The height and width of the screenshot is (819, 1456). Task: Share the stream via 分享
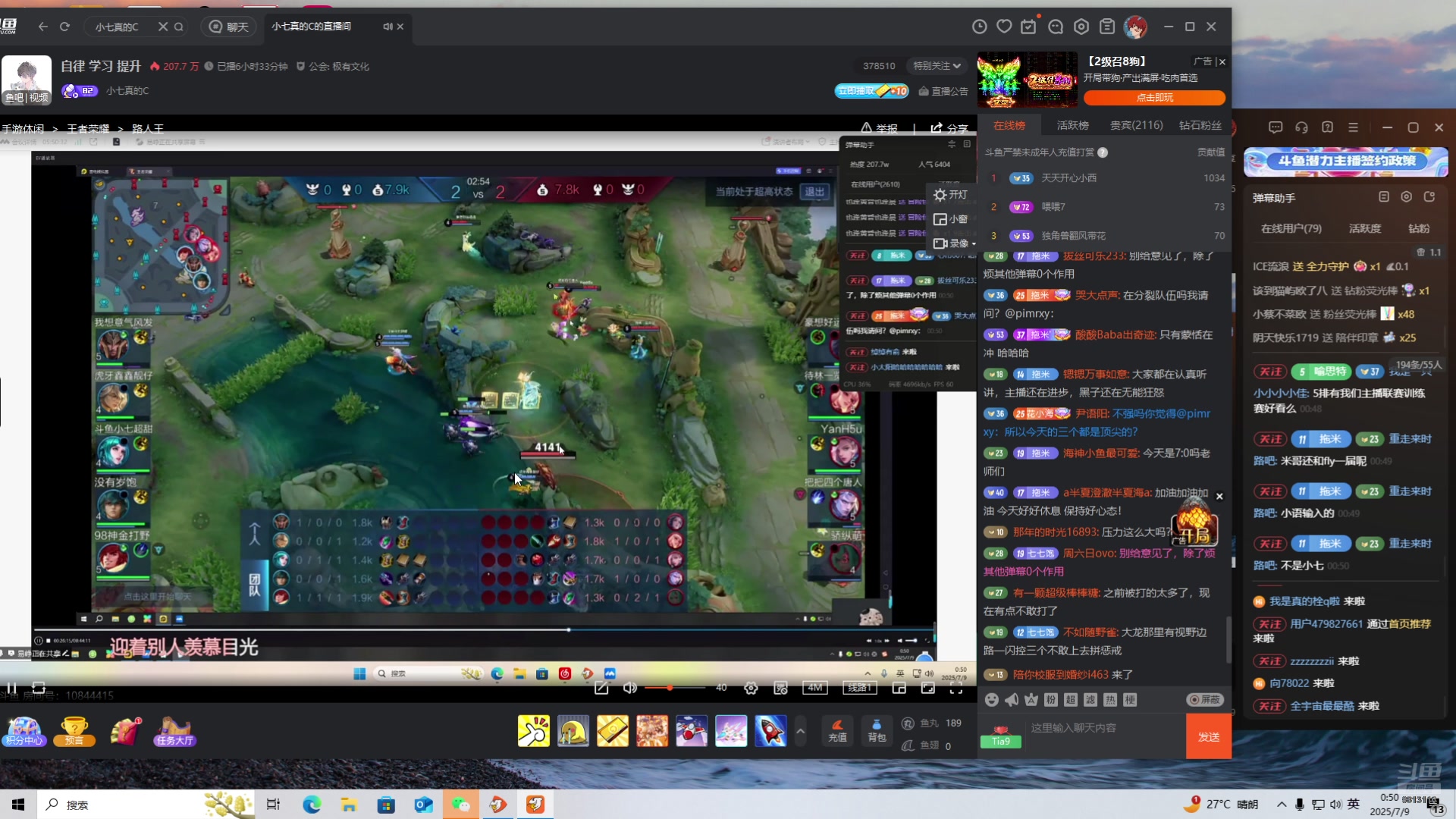point(949,128)
